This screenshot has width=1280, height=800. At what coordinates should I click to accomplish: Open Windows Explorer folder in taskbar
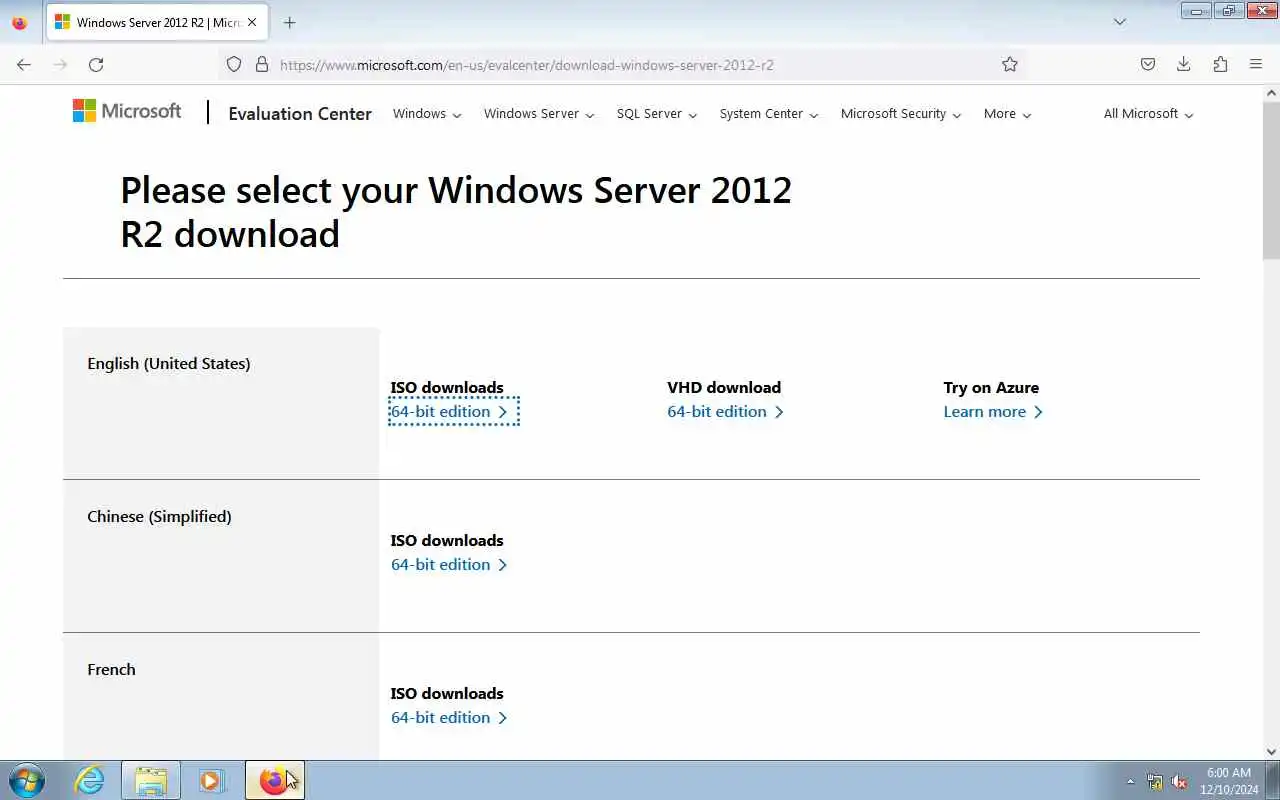click(151, 780)
